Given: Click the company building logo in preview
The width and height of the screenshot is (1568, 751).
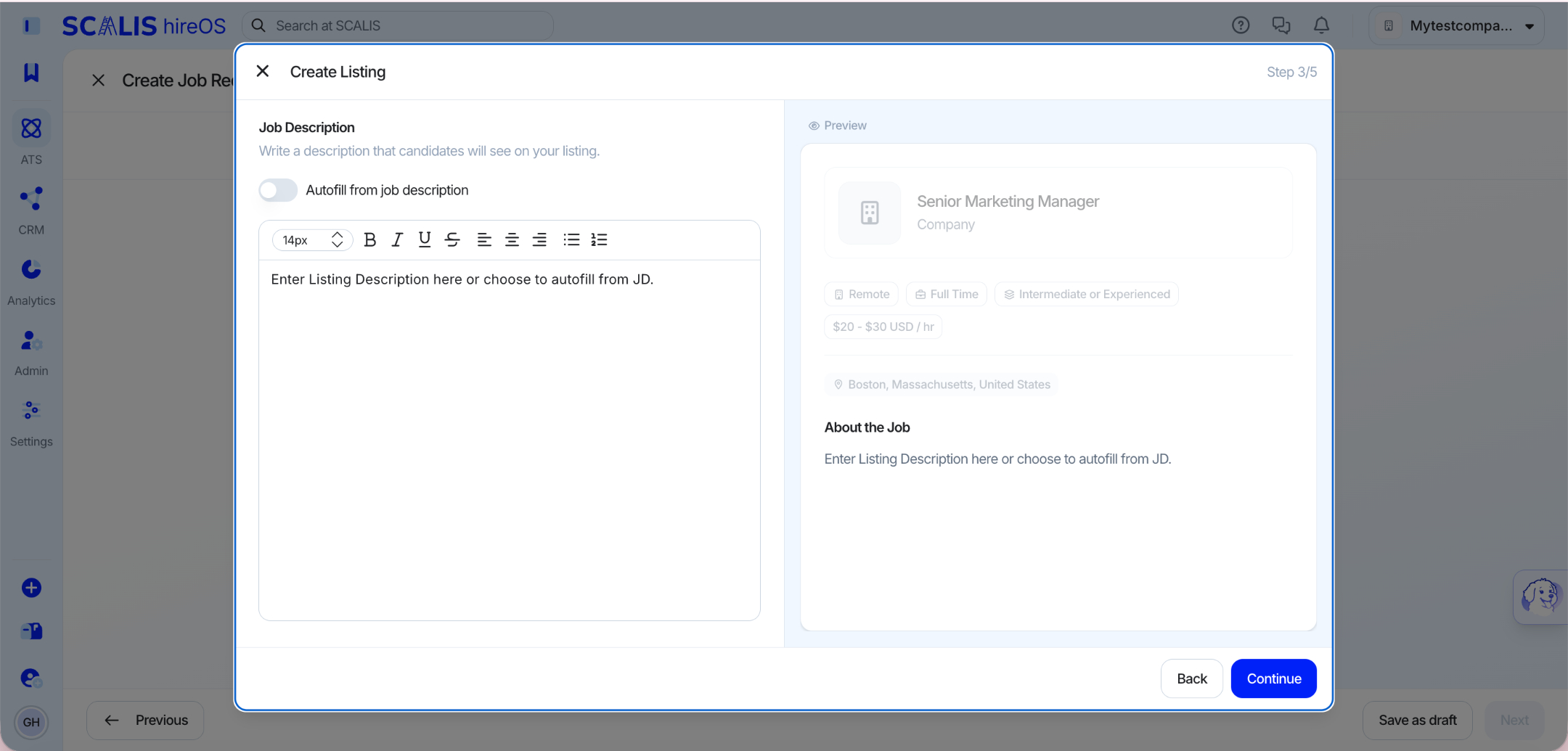Looking at the screenshot, I should (870, 213).
